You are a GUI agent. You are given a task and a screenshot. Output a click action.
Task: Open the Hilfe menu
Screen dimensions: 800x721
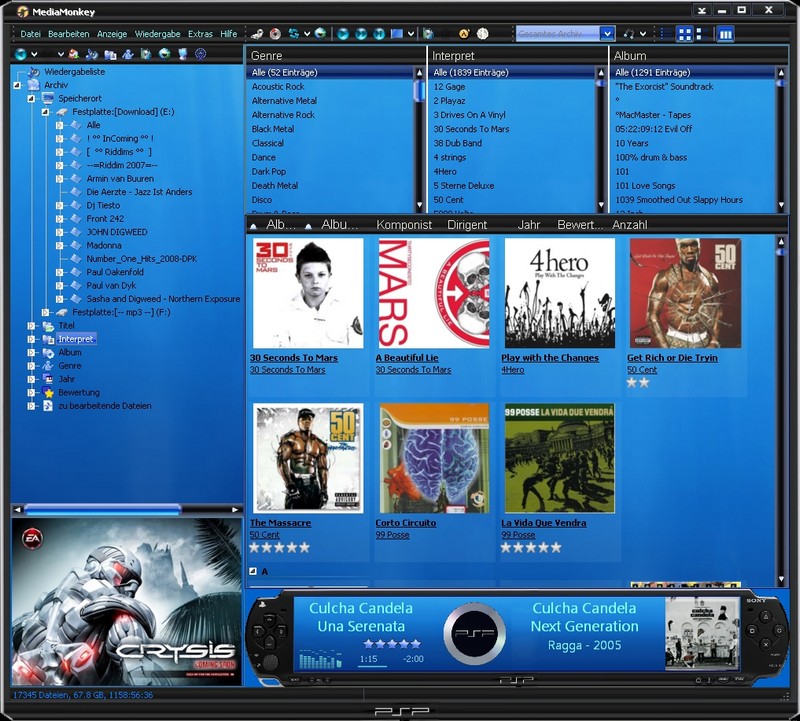click(229, 34)
